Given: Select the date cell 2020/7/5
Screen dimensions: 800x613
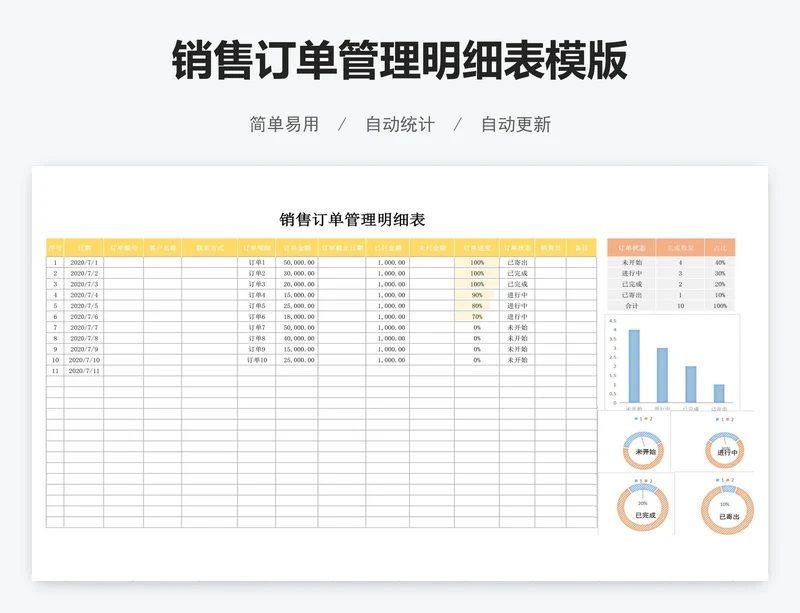Looking at the screenshot, I should click(x=84, y=306).
